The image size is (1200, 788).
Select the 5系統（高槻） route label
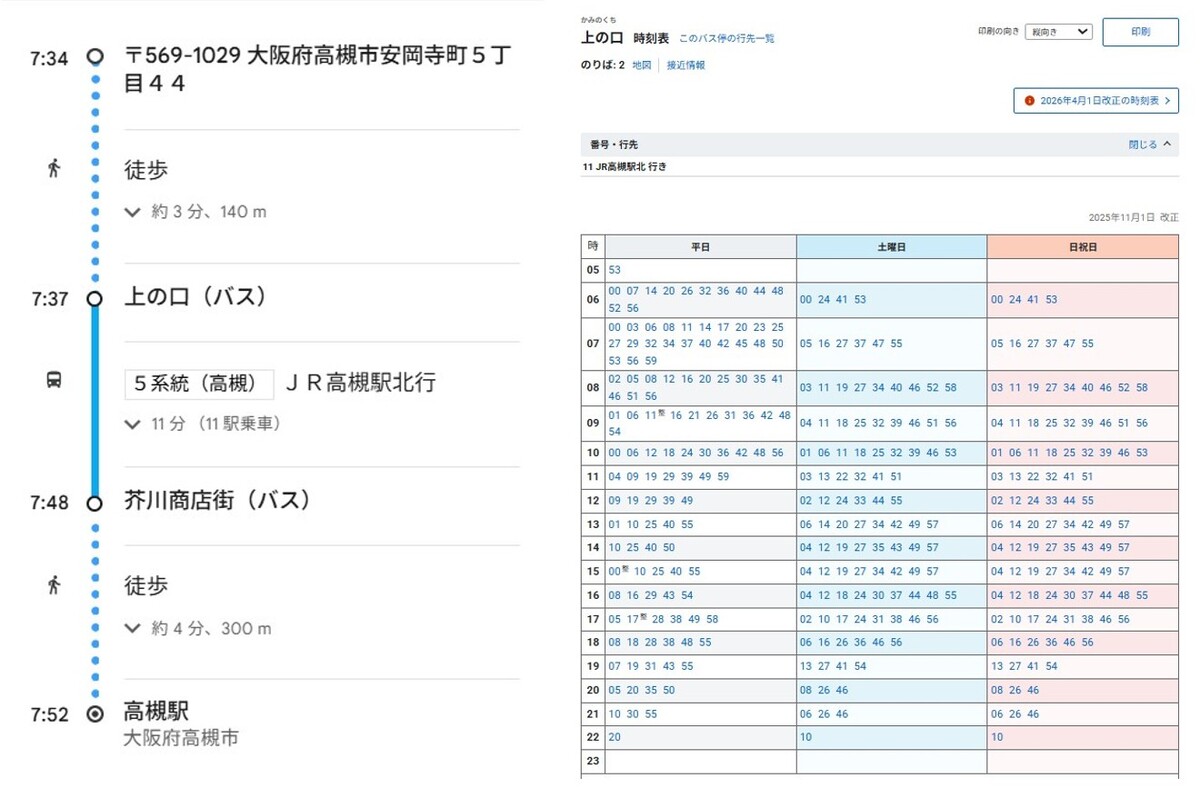pos(199,383)
